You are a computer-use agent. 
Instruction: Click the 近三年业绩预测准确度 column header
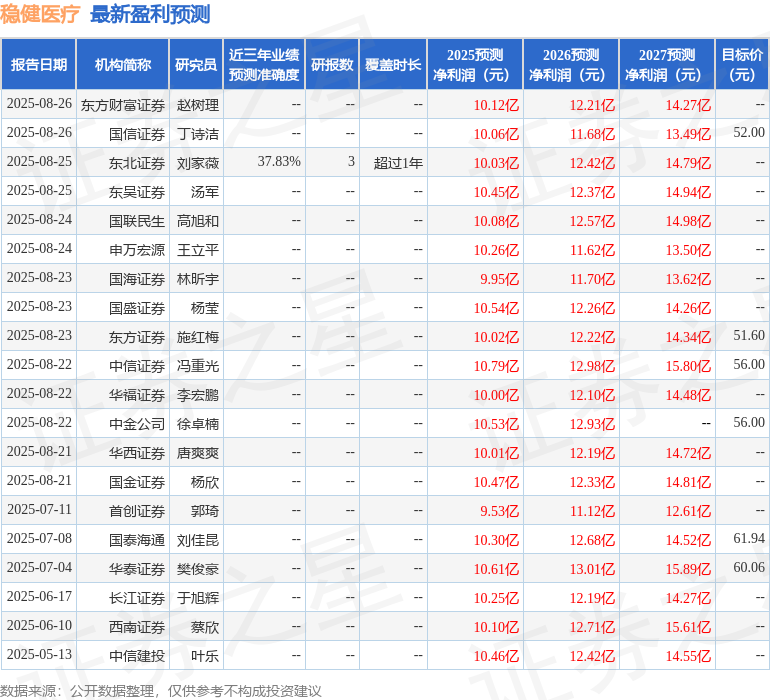point(264,65)
